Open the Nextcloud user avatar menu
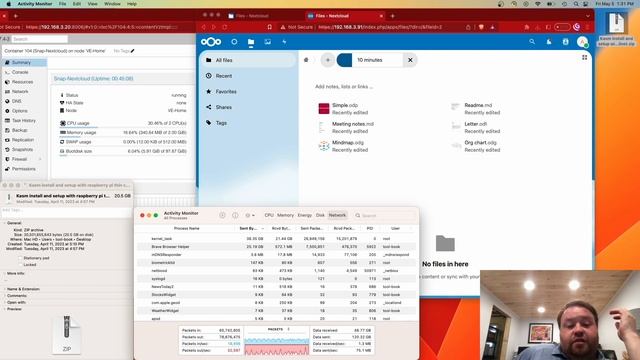The width and height of the screenshot is (640, 360). pyautogui.click(x=582, y=42)
